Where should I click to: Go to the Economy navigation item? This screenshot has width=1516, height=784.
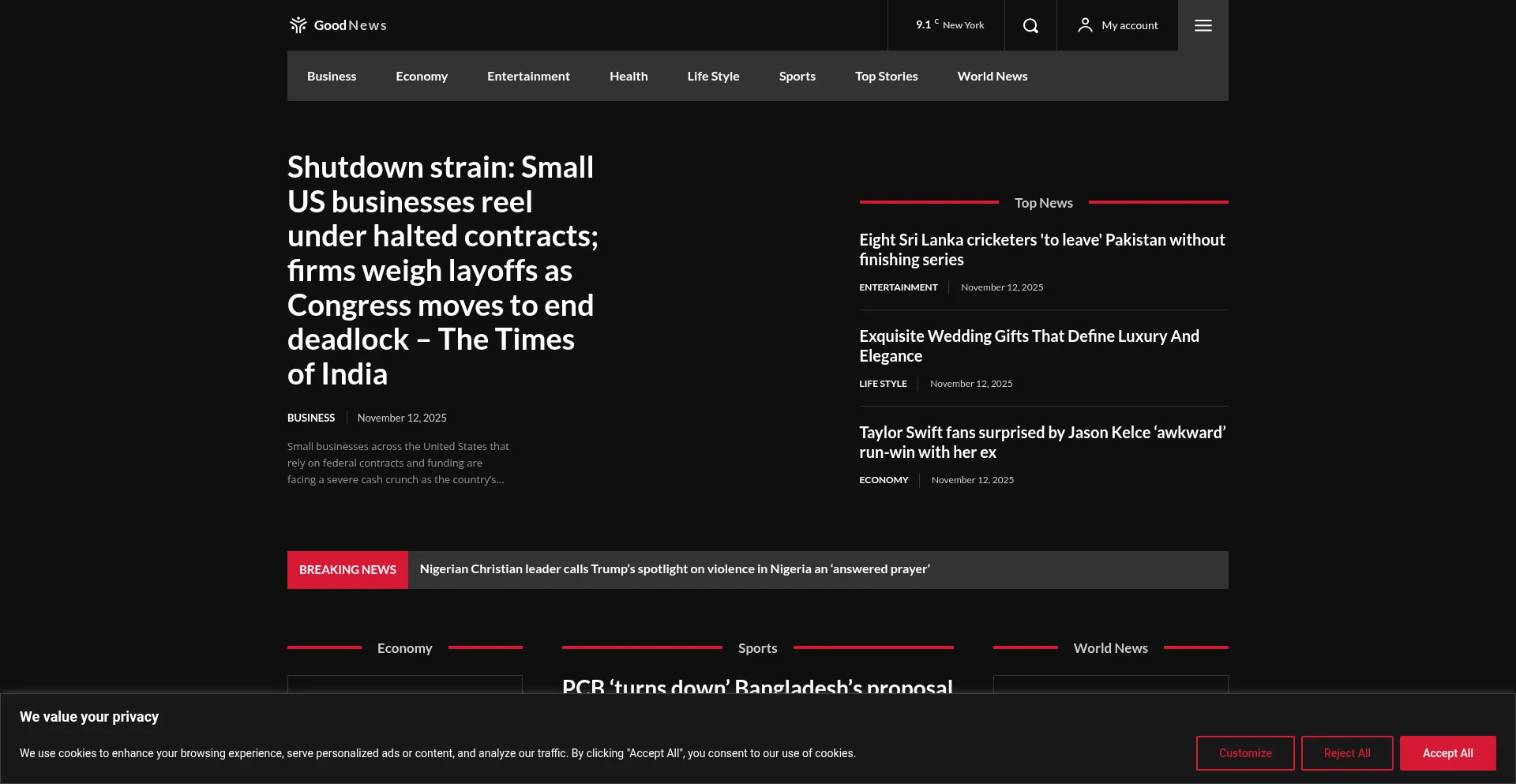click(422, 76)
